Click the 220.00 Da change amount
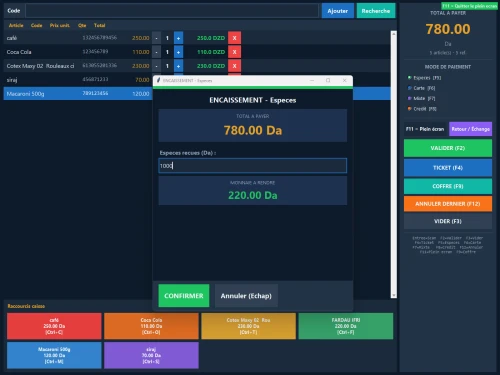 (253, 195)
